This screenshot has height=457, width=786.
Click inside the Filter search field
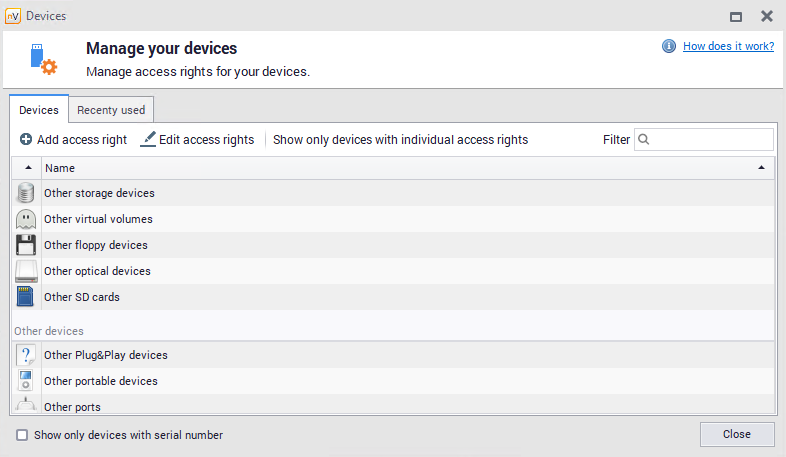(711, 140)
